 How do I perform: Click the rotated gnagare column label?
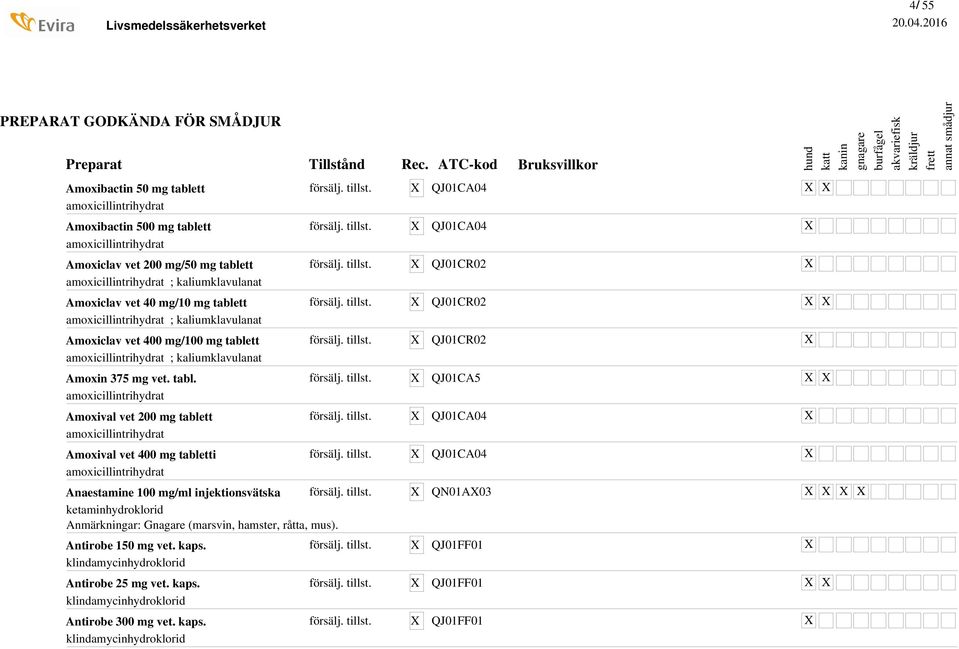[861, 151]
